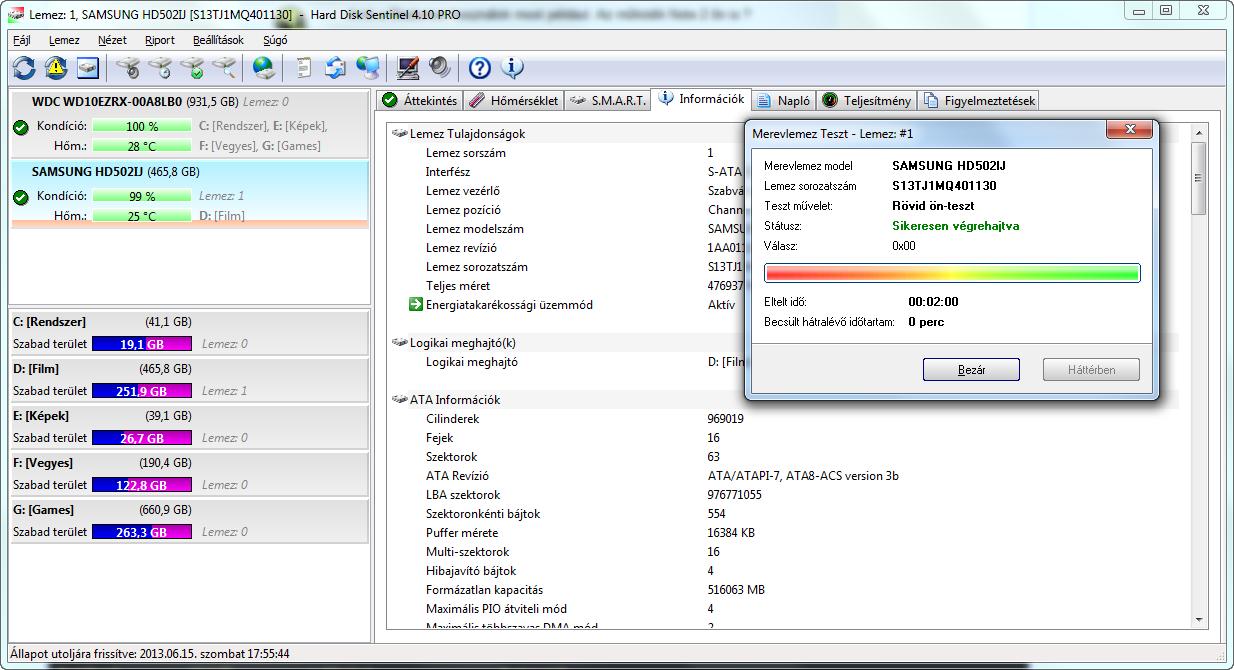
Task: Click the F: [Vegyes] free space bar
Action: 141,485
